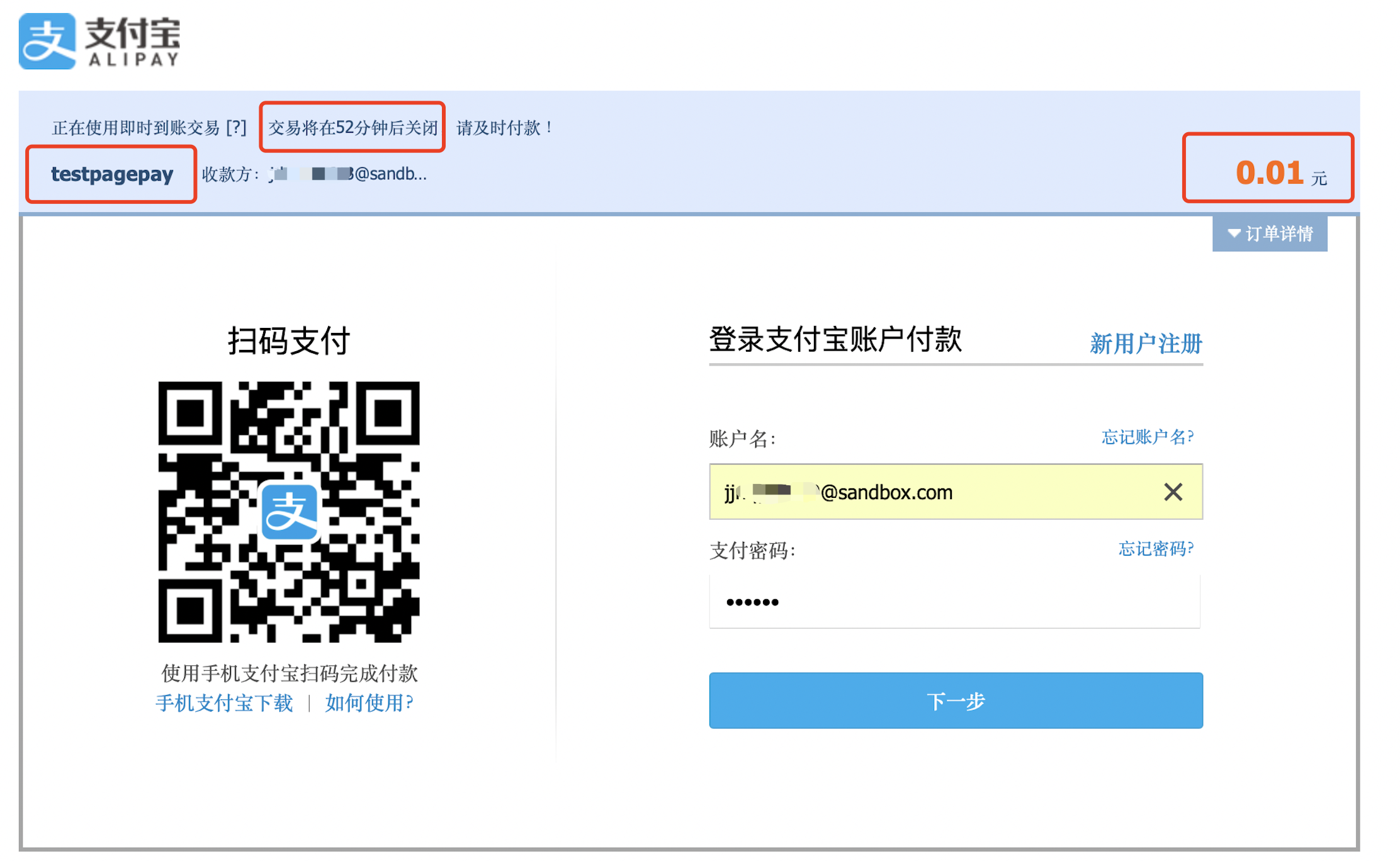1400x861 pixels.
Task: Open the 手机支付宝下载 download link
Action: point(224,703)
